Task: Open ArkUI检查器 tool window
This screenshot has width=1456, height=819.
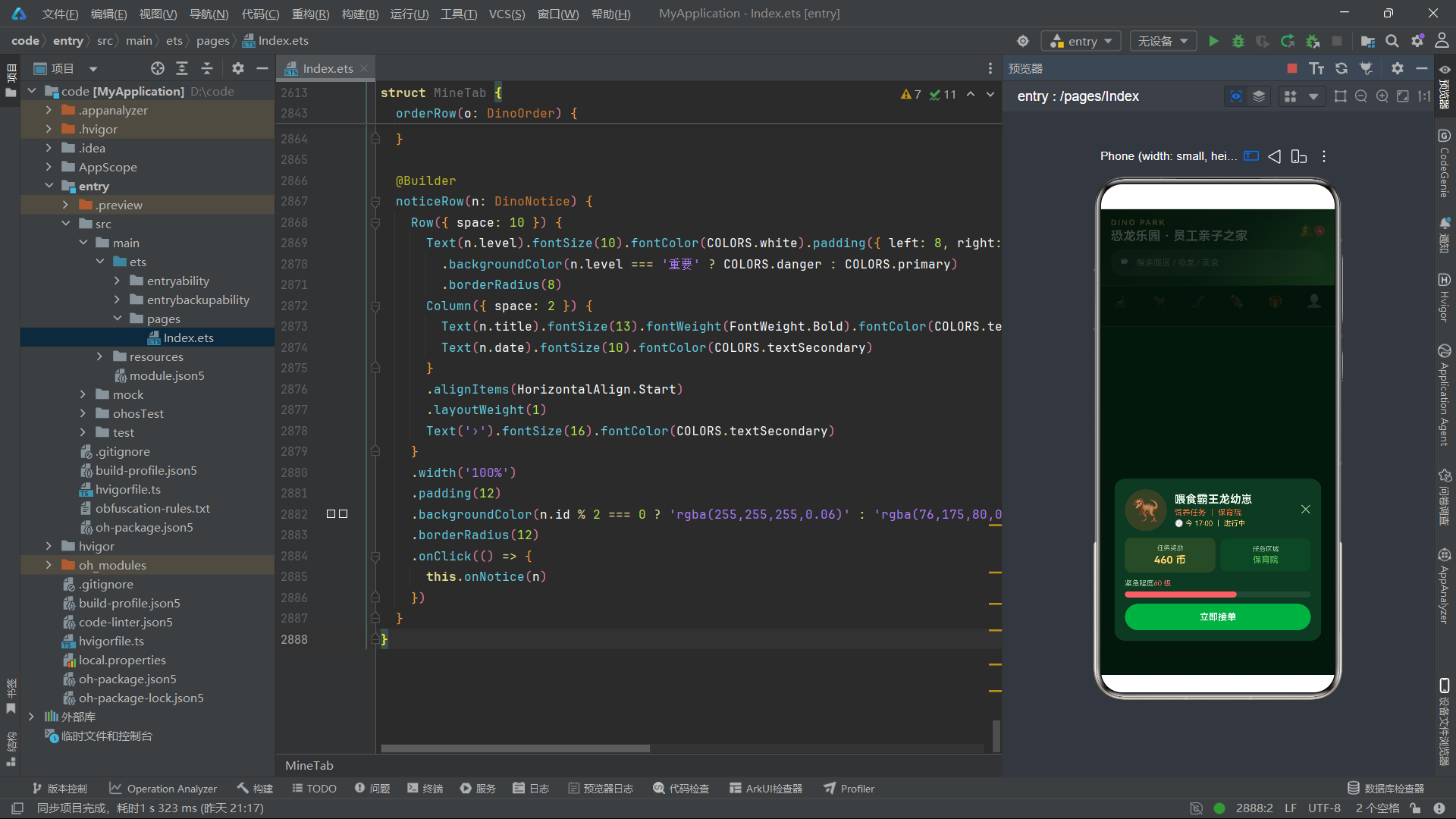Action: [x=766, y=789]
